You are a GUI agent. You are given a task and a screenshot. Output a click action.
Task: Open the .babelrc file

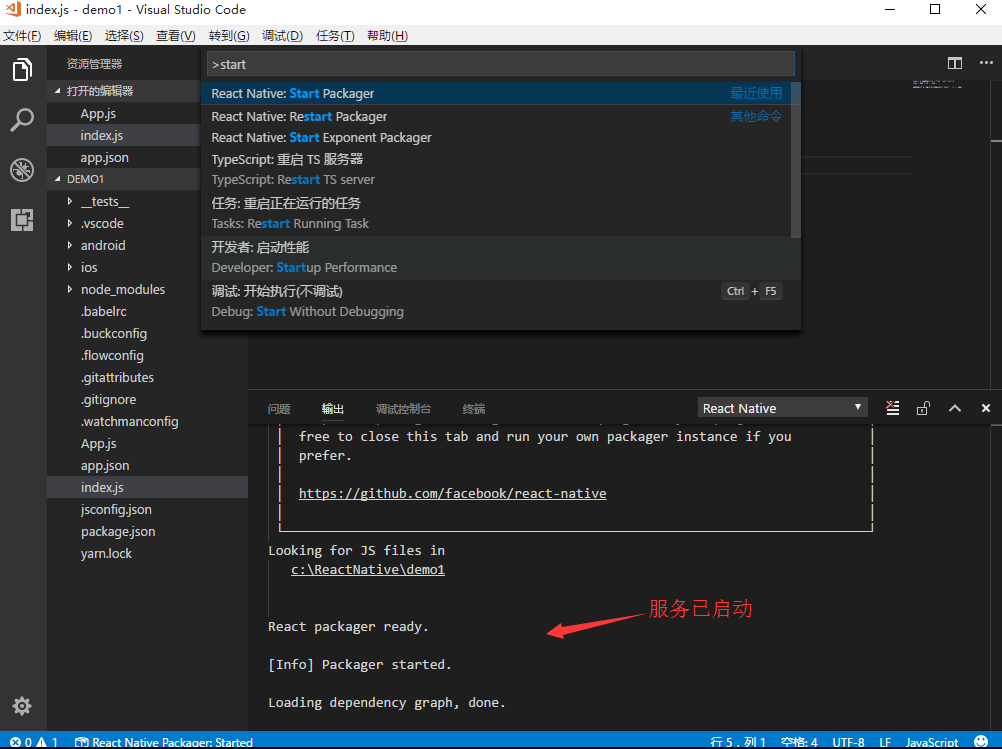point(104,312)
